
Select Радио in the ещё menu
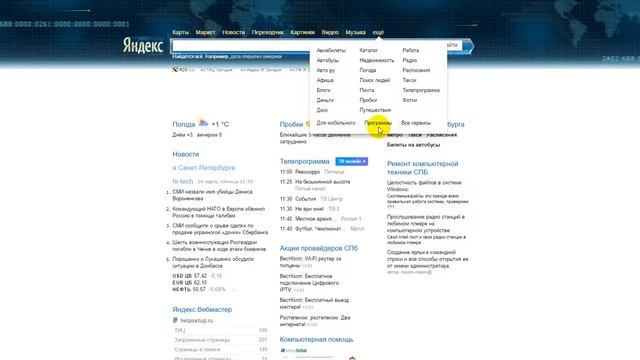(409, 60)
